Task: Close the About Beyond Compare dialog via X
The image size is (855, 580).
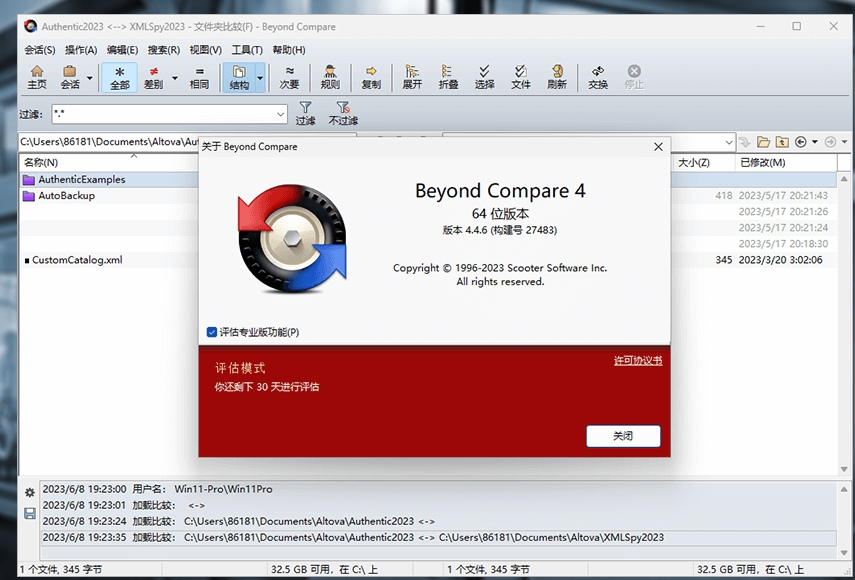Action: (x=658, y=147)
